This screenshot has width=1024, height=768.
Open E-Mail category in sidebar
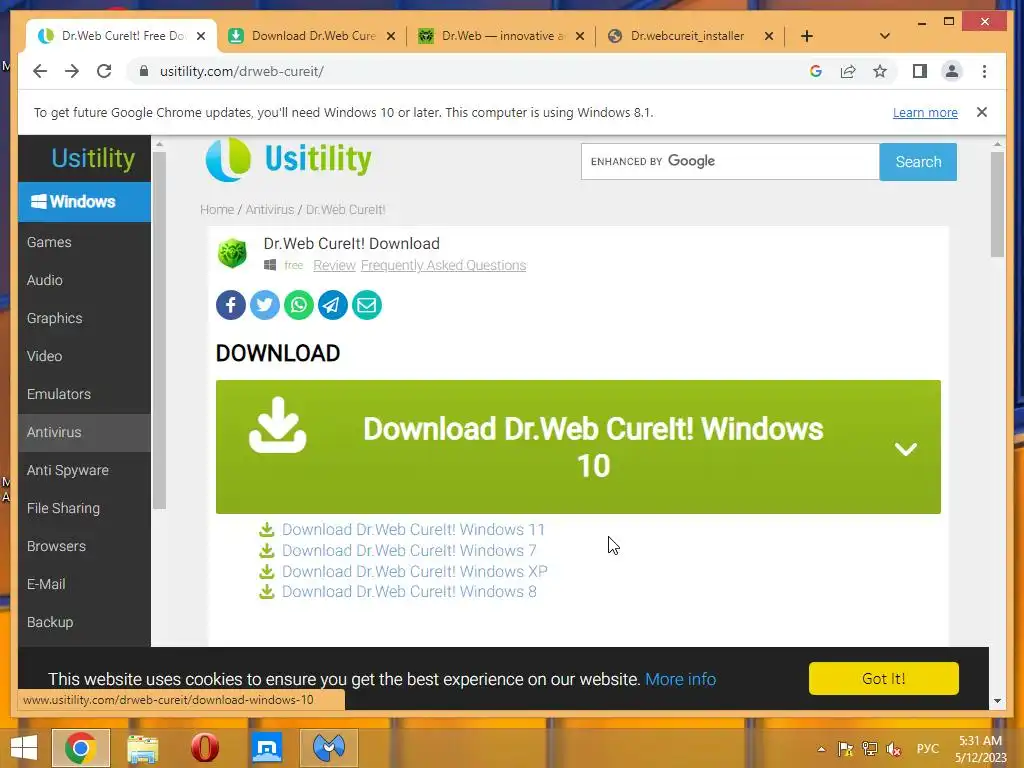click(x=84, y=584)
